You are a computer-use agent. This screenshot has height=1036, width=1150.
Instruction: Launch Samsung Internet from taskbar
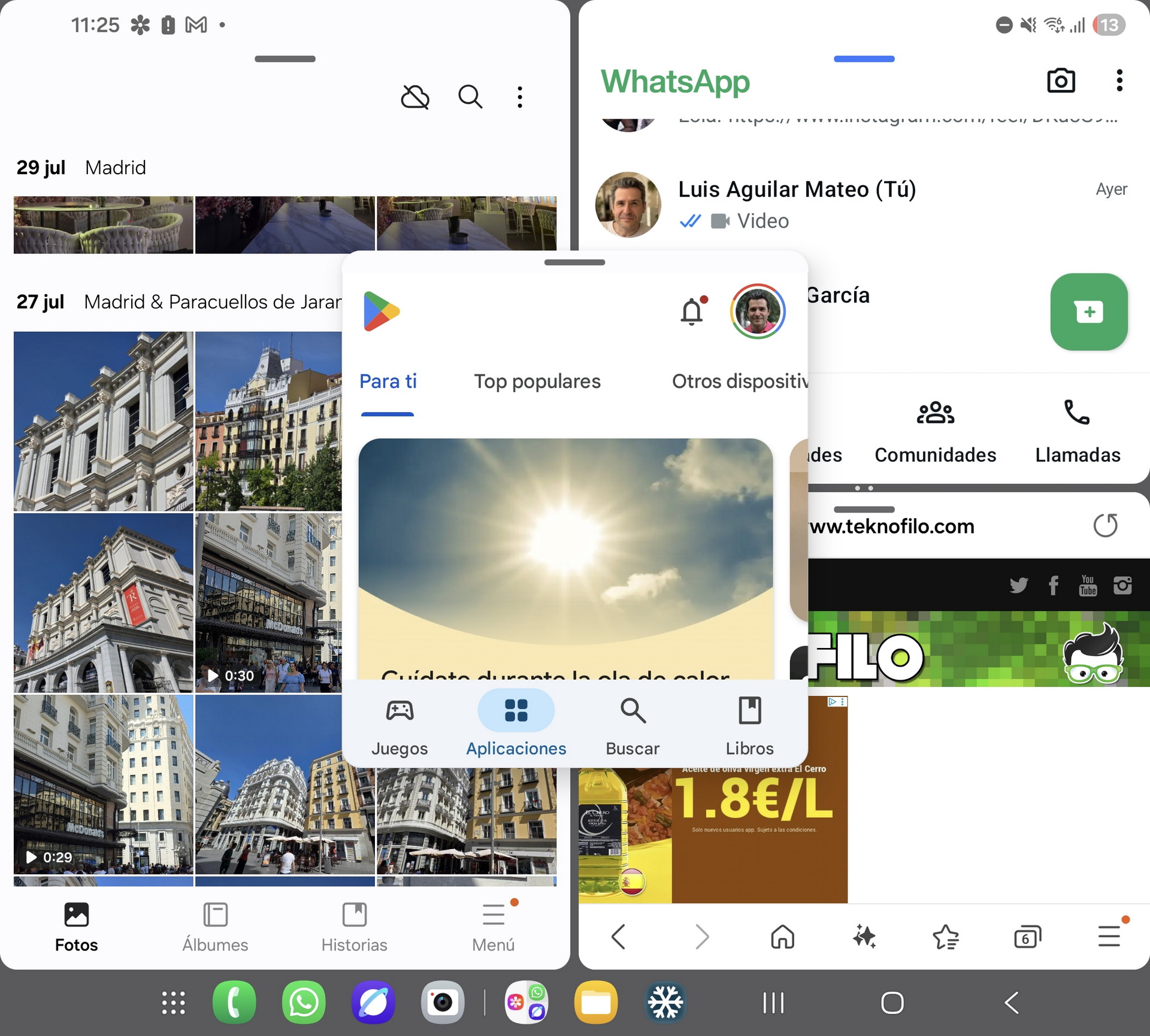373,1002
